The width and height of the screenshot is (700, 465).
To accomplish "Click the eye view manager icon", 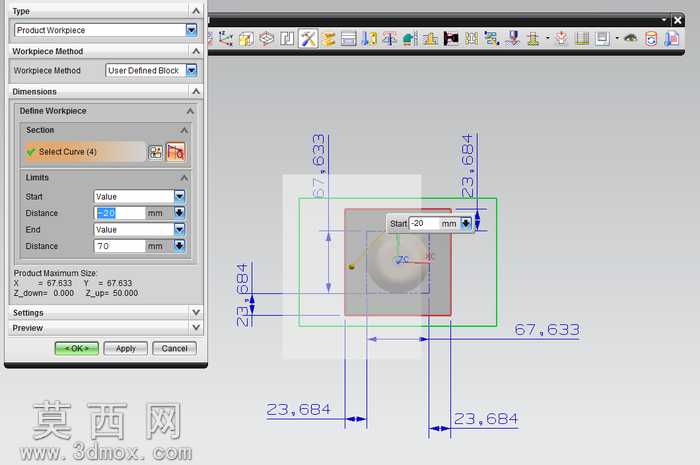I will coord(630,39).
